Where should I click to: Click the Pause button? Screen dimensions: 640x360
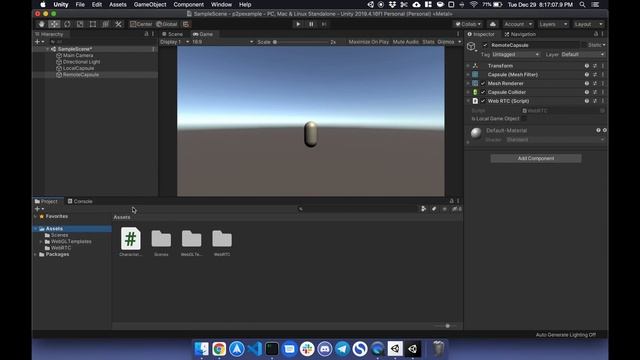(x=311, y=24)
